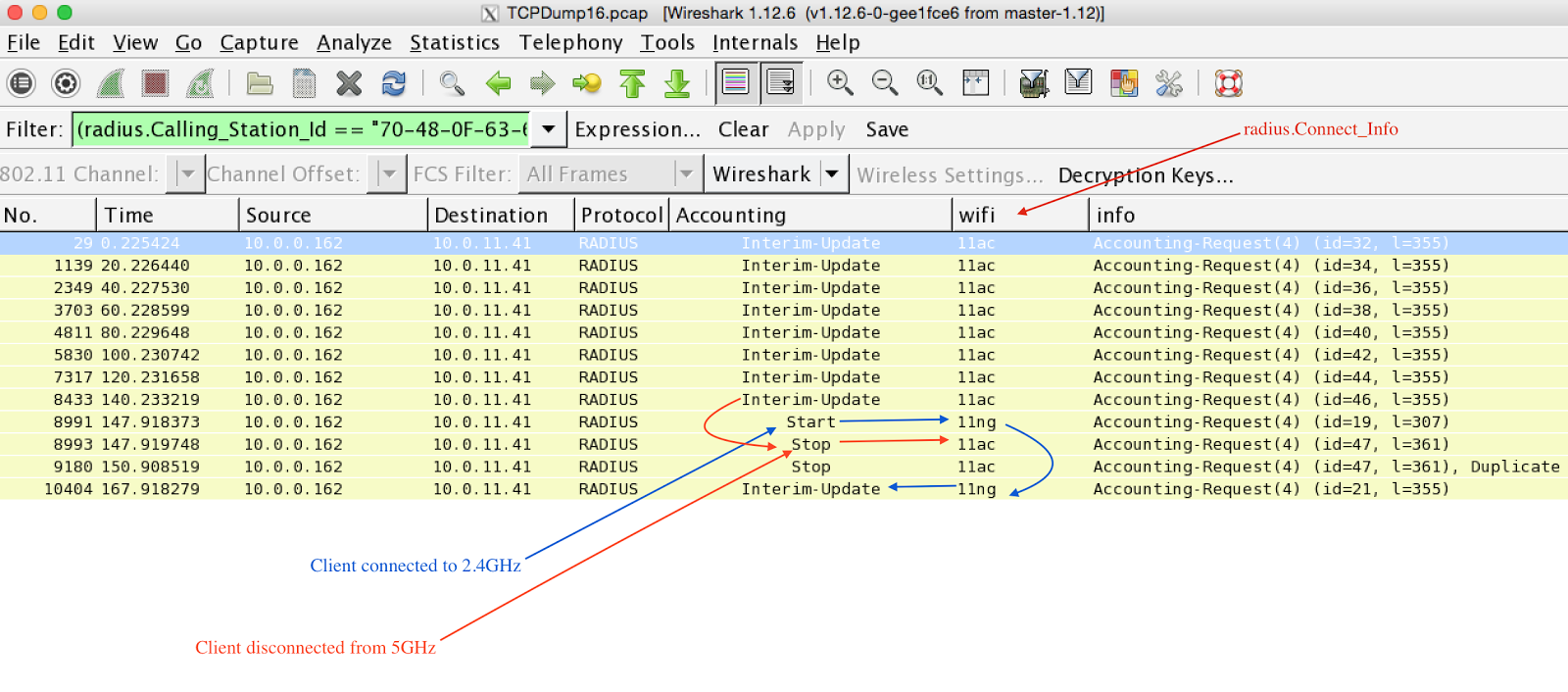Stop the running capture (red square)
The width and height of the screenshot is (1568, 692).
pyautogui.click(x=155, y=83)
